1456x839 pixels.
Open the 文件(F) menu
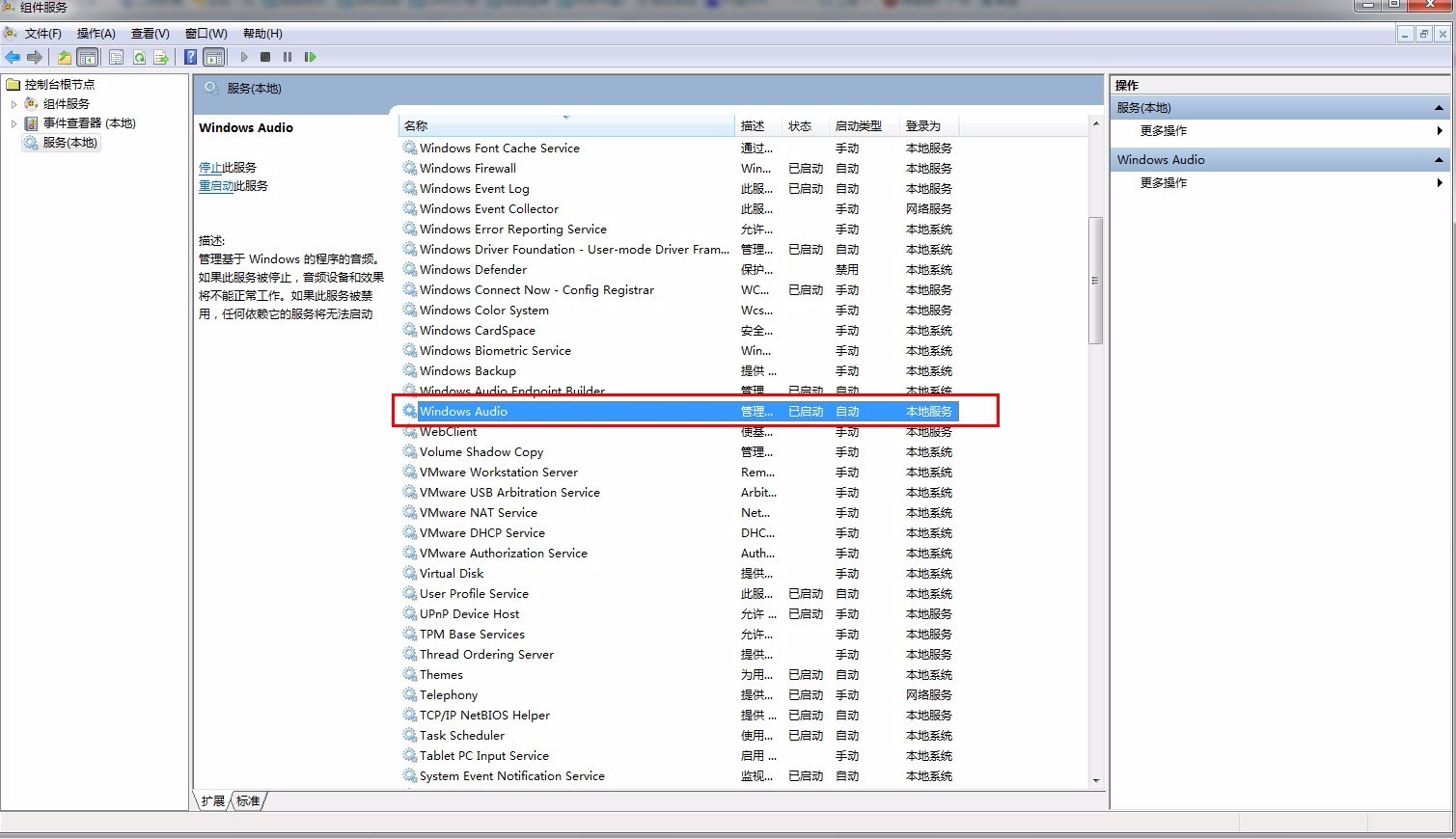[43, 34]
